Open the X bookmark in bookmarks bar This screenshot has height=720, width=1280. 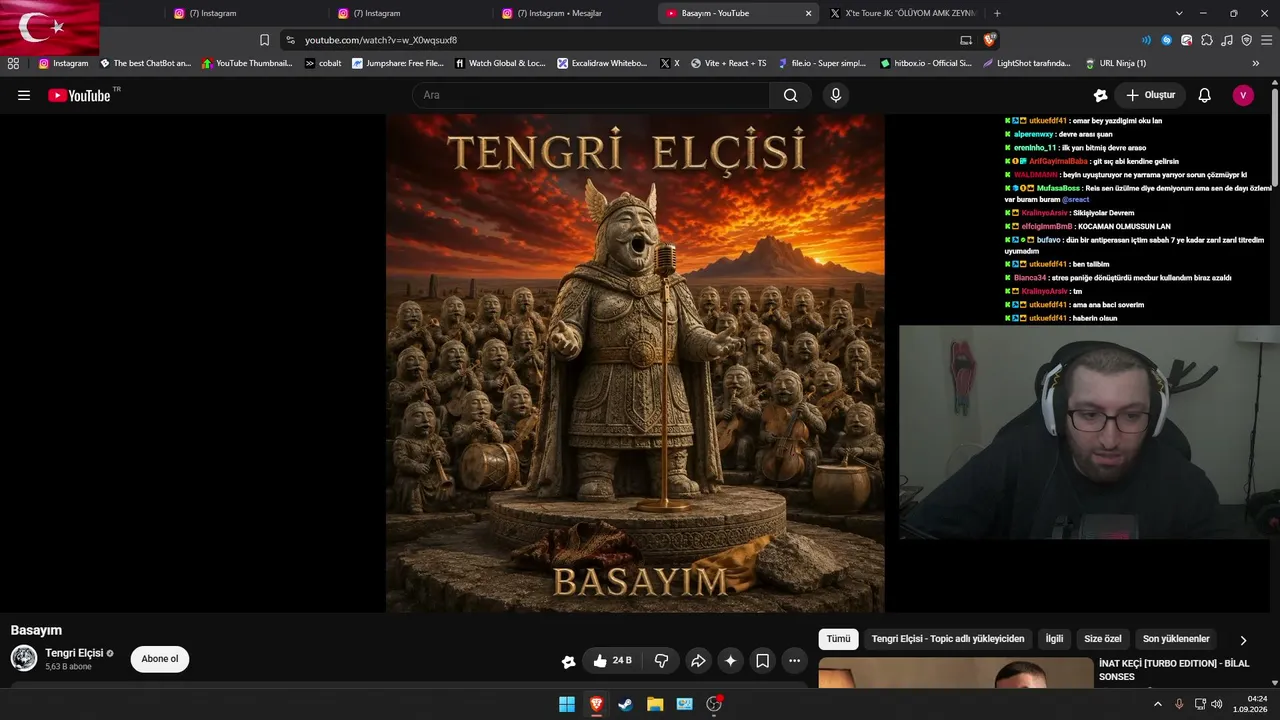[669, 63]
